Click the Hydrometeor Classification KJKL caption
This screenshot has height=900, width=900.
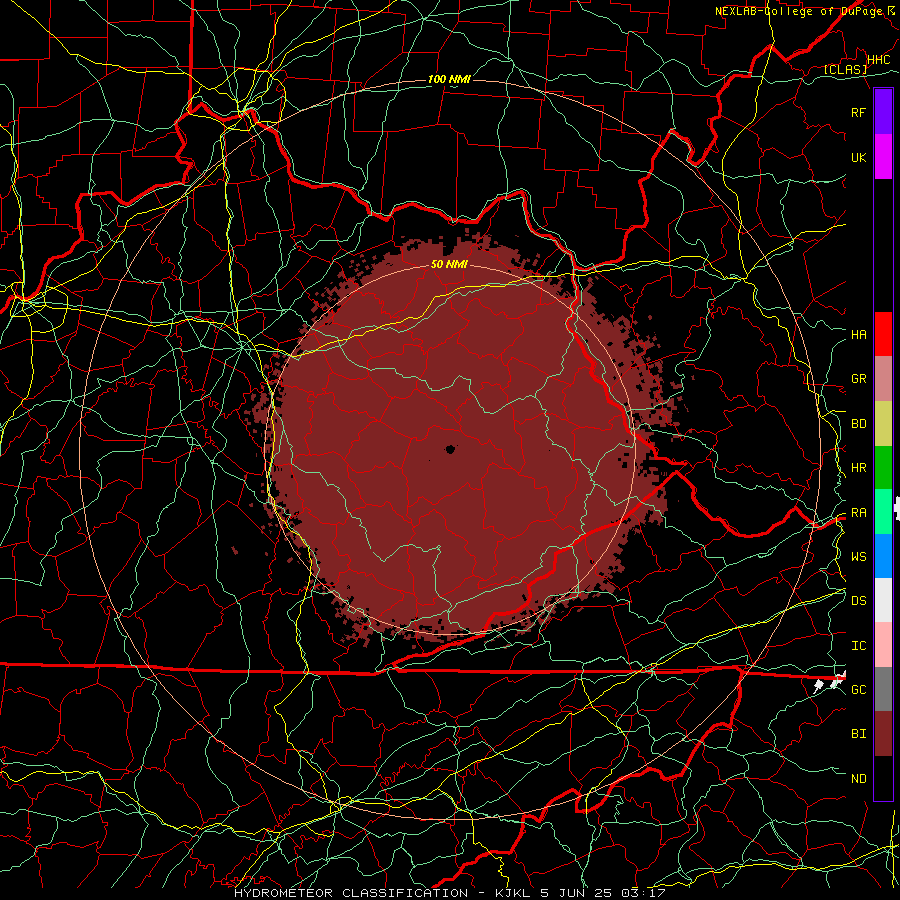449,893
